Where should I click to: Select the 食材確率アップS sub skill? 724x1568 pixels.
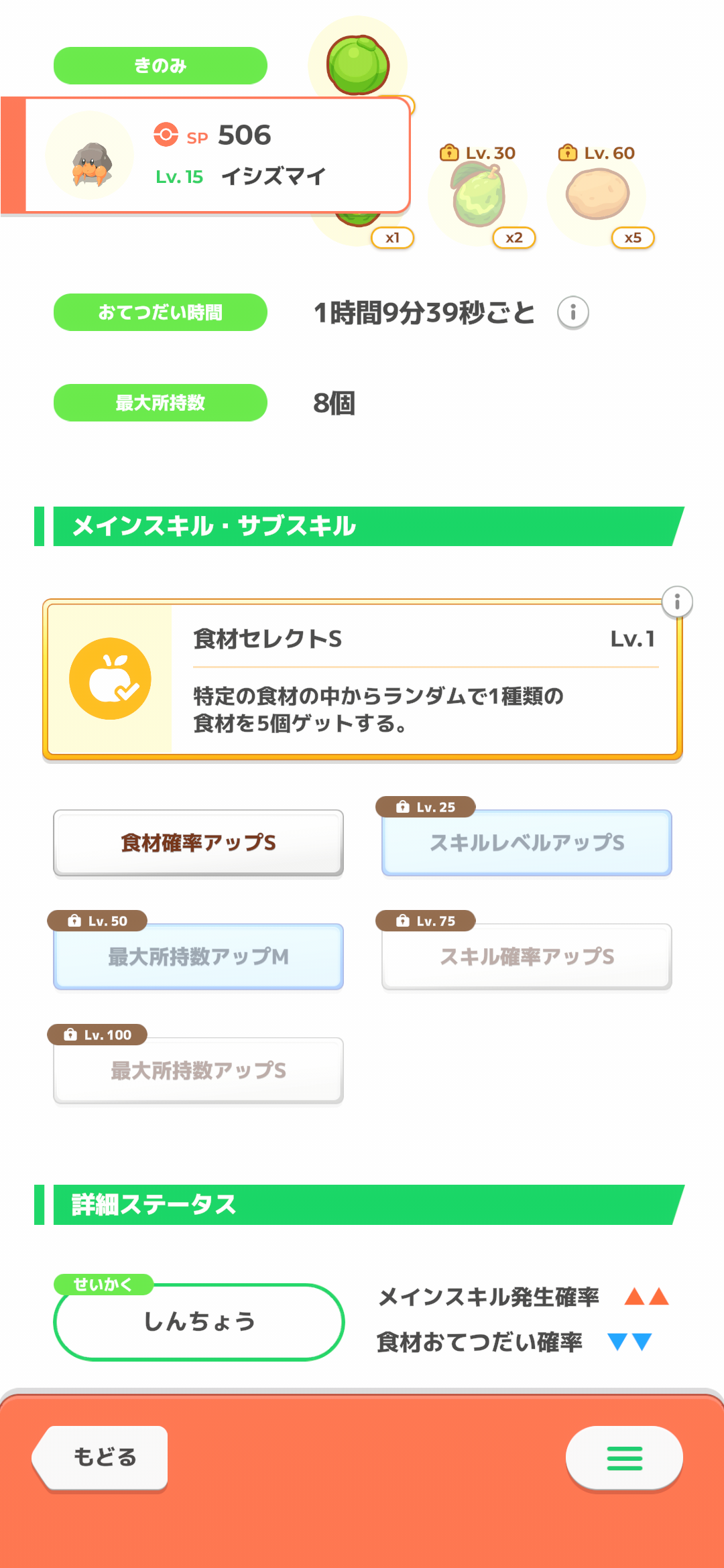click(198, 842)
